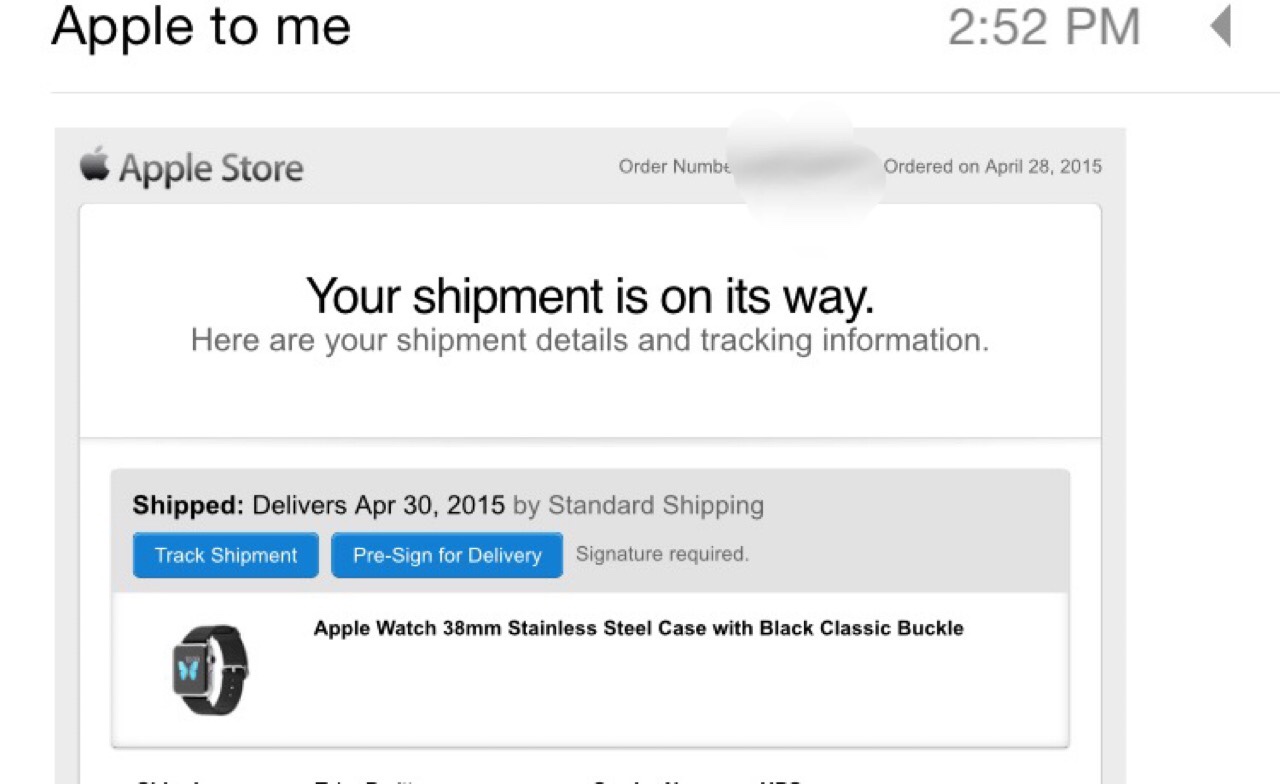Click the Track Shipment button
The width and height of the screenshot is (1280, 784).
[x=226, y=555]
